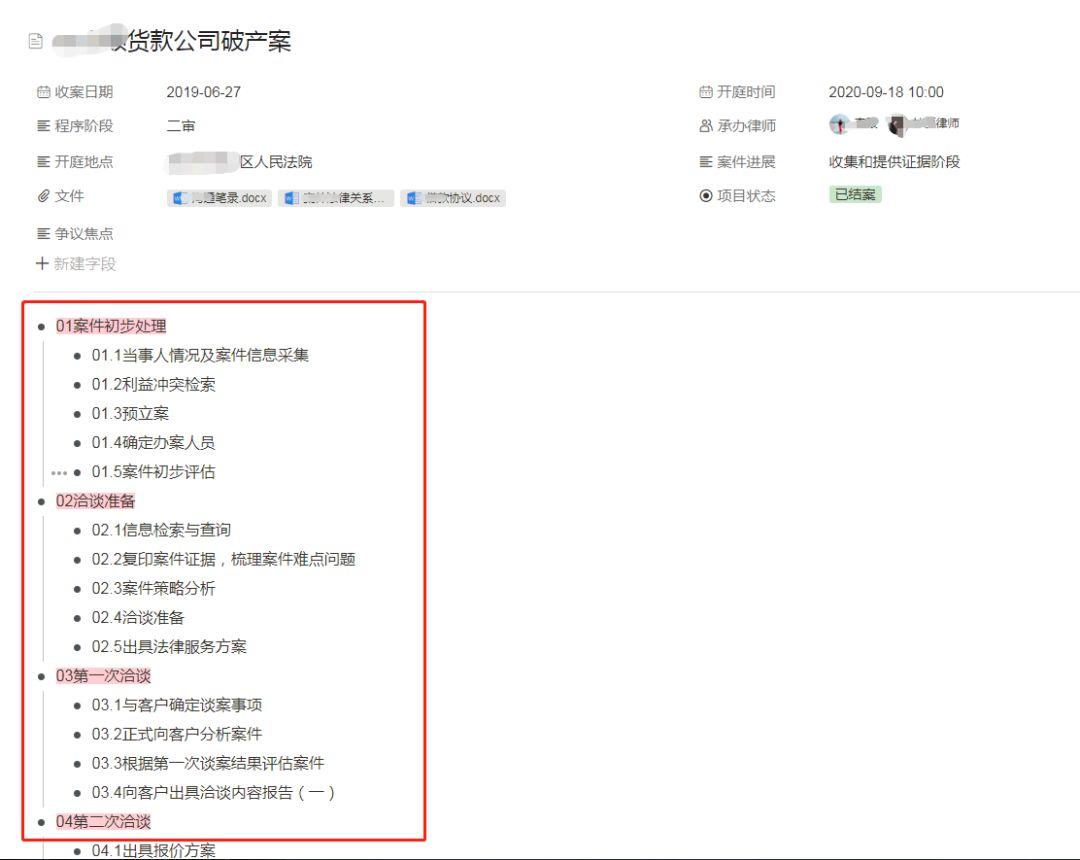Edit the 开庭时间 value 2020-09-18 10:00

point(886,92)
